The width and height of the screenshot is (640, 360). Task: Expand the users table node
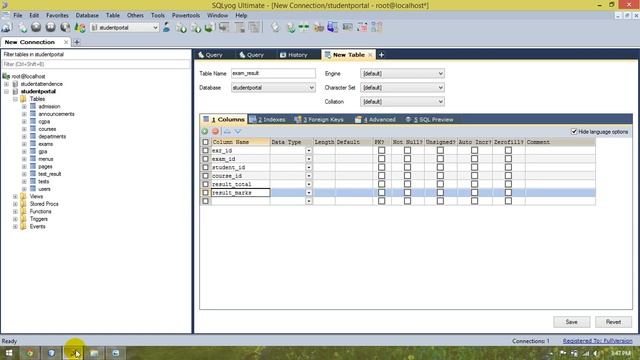24,189
